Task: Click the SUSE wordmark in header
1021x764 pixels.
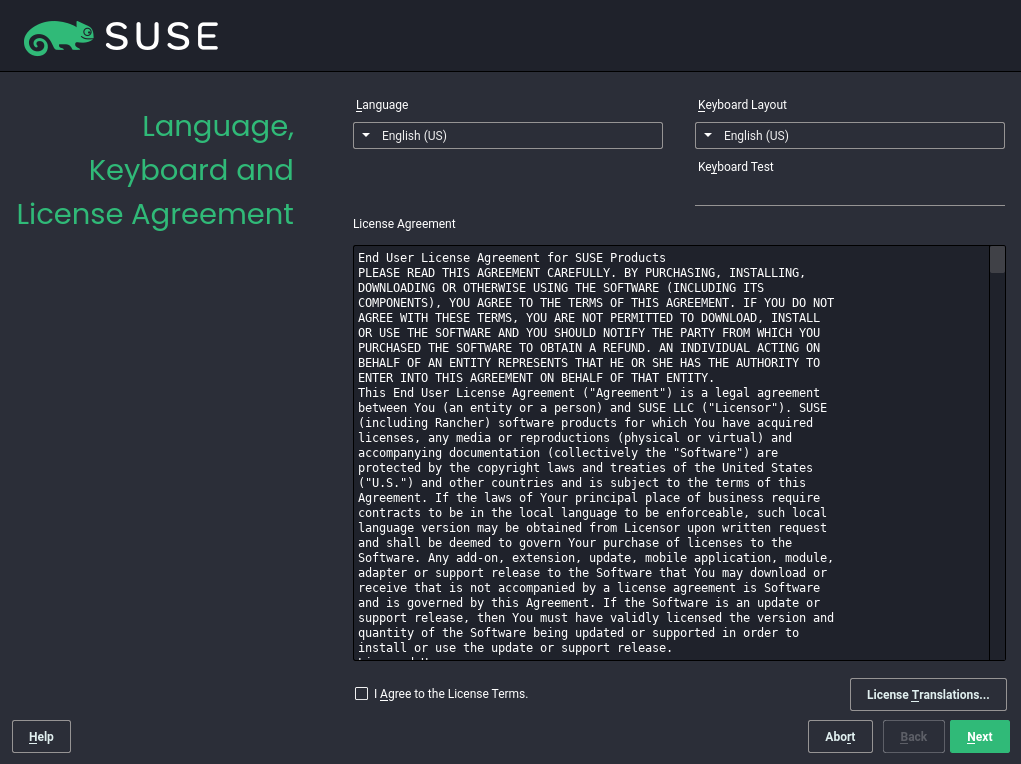Action: coord(161,37)
